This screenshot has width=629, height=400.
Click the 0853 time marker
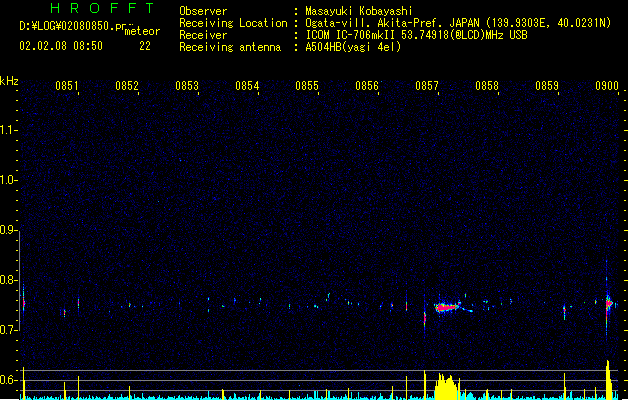pyautogui.click(x=187, y=86)
